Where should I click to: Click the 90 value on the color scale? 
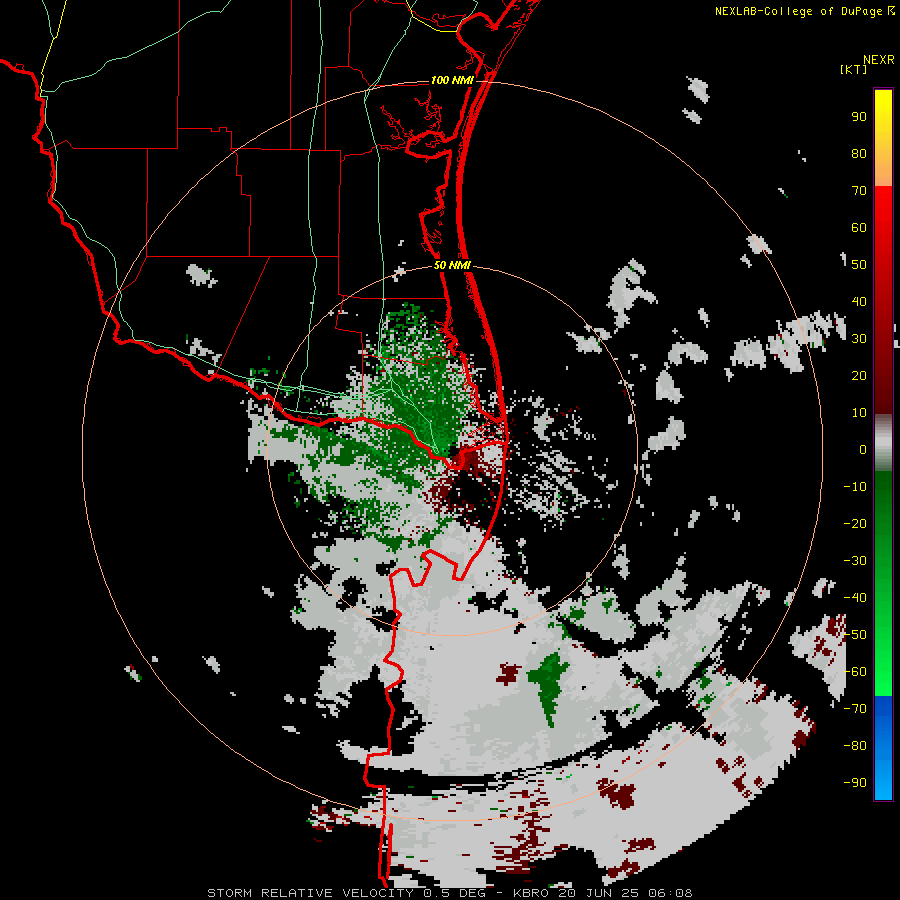pos(859,117)
